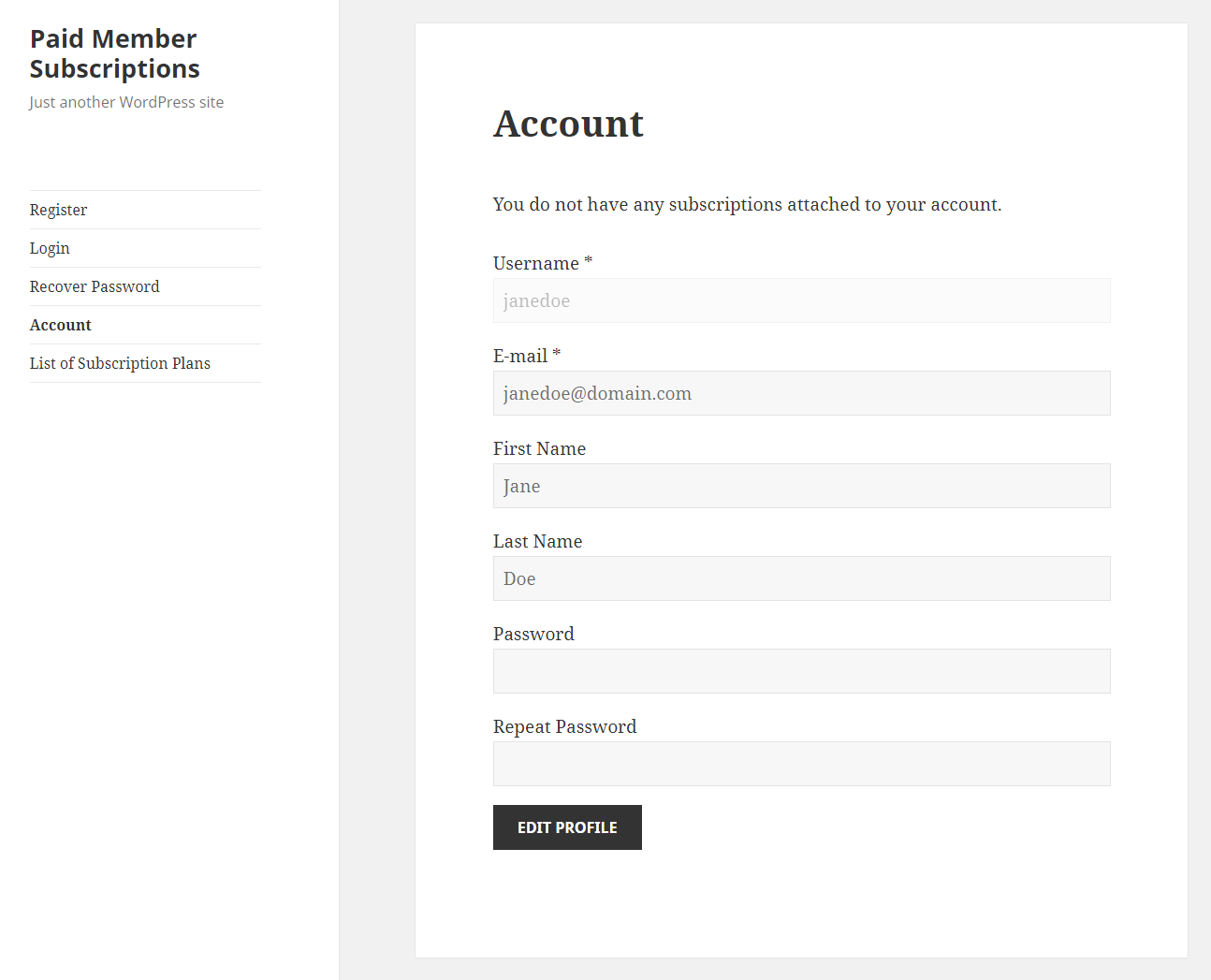This screenshot has height=980, width=1211.
Task: Focus the E-mail input field
Action: [x=801, y=393]
